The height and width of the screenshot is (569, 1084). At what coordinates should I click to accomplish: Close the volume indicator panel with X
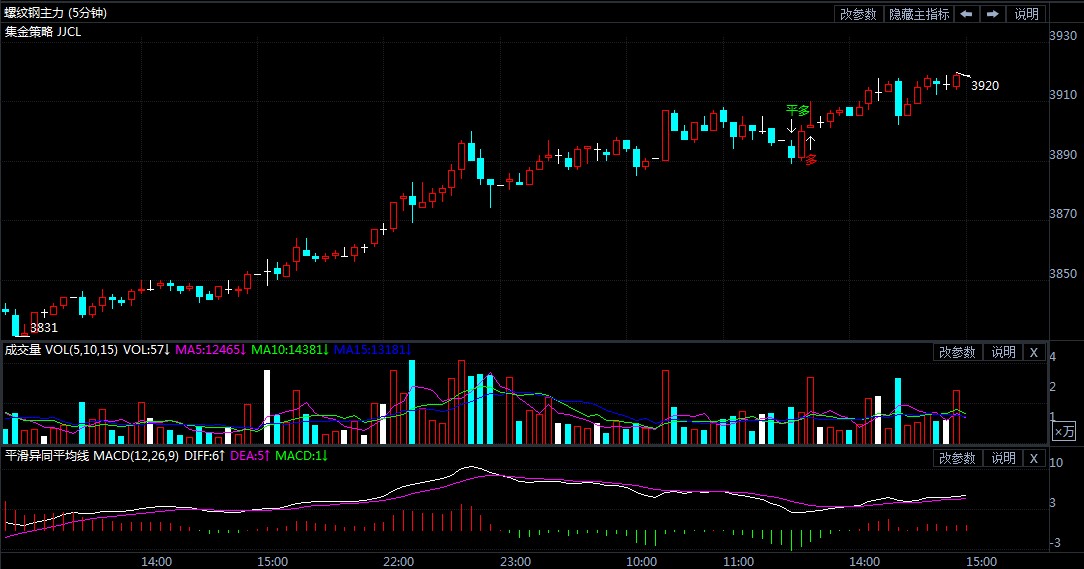coord(1034,352)
